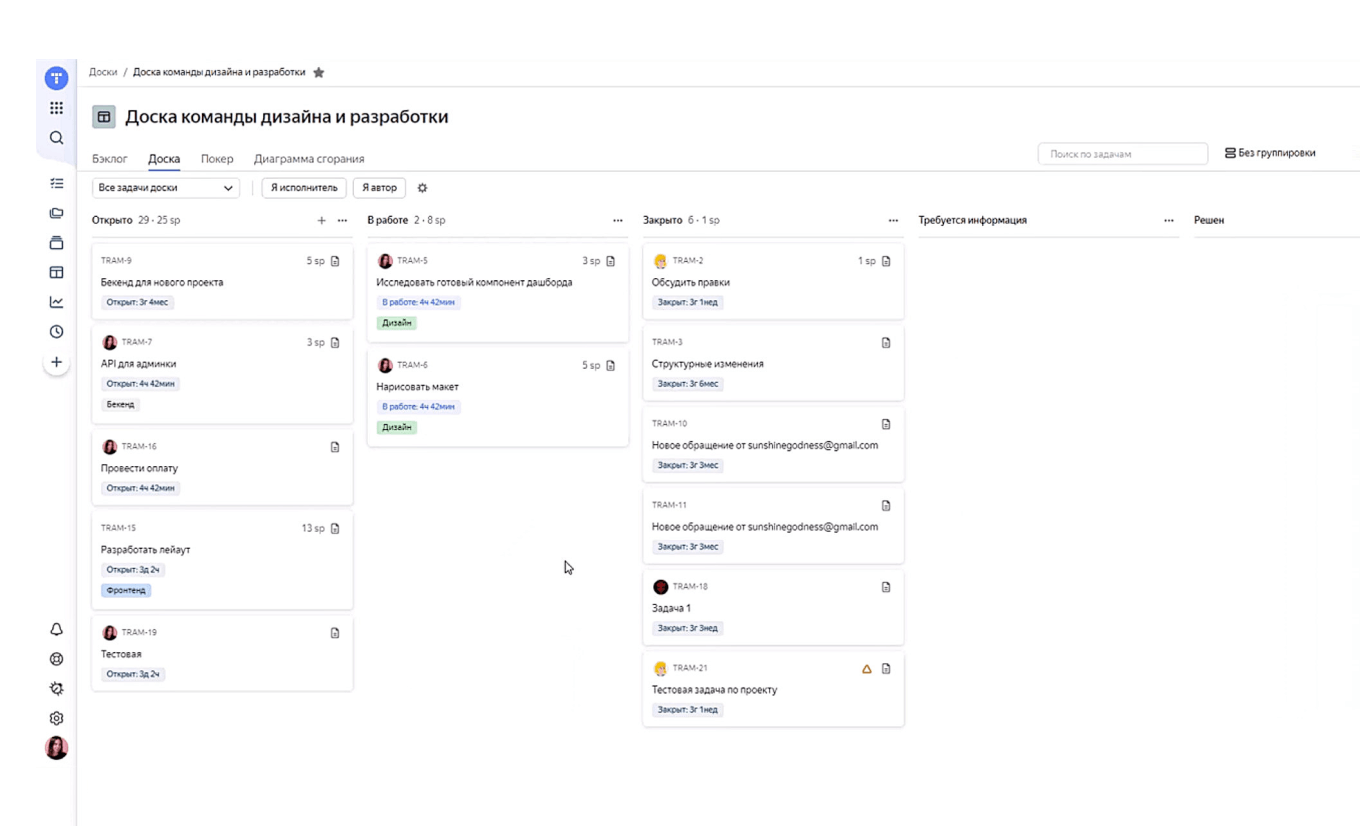Toggle the 'Я исполнитель' filter

304,187
